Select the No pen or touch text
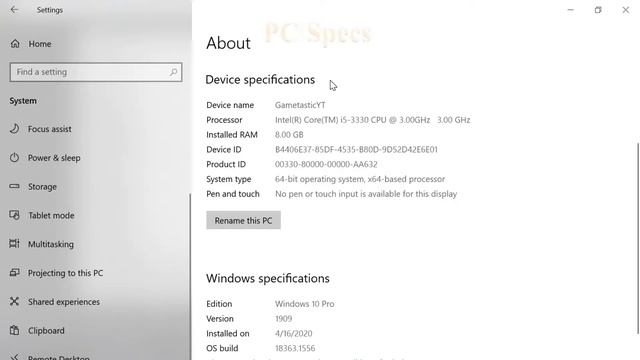This screenshot has width=640, height=360. (366, 194)
